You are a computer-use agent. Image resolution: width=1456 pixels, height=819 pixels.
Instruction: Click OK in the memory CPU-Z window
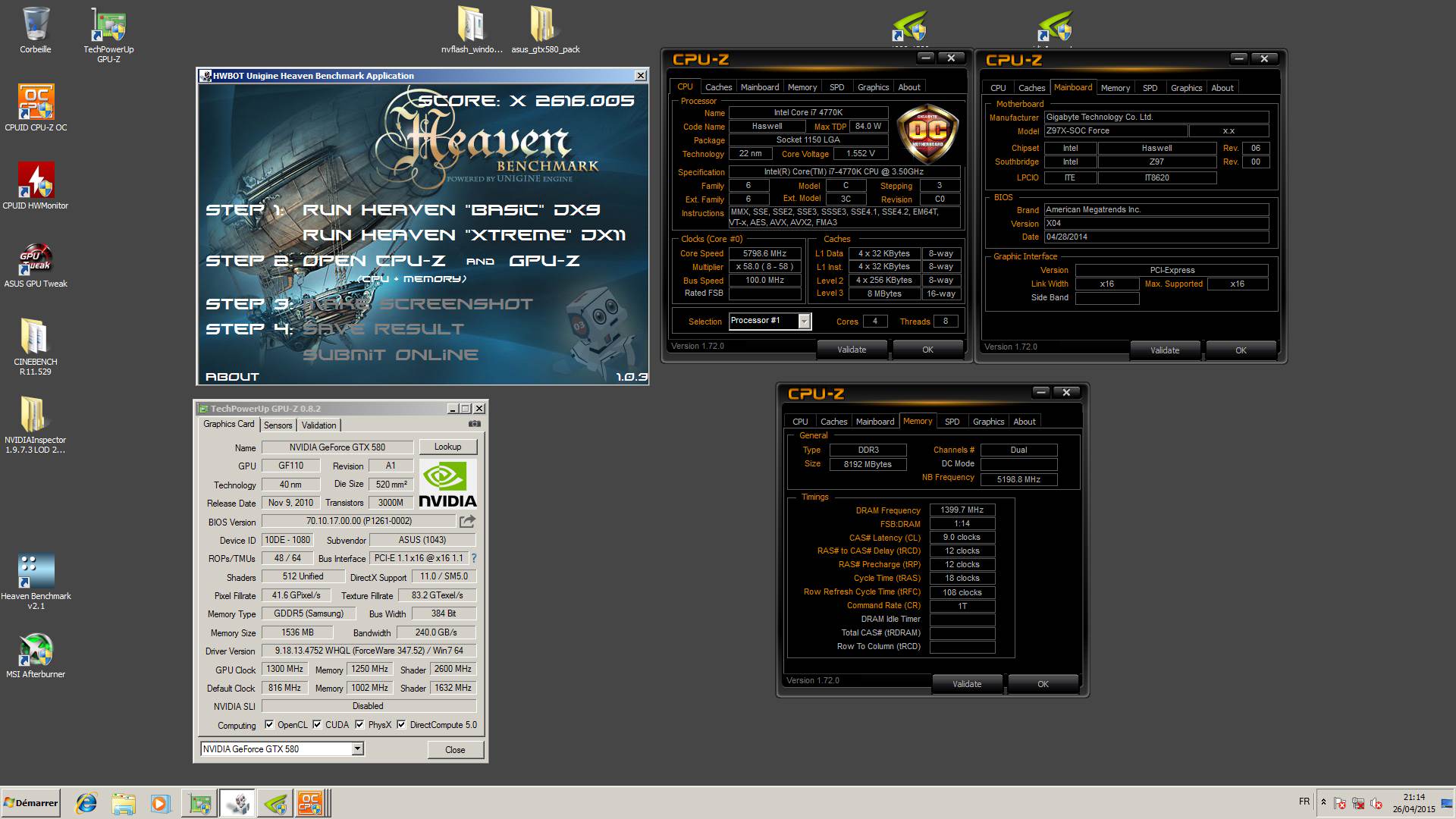click(x=1043, y=684)
